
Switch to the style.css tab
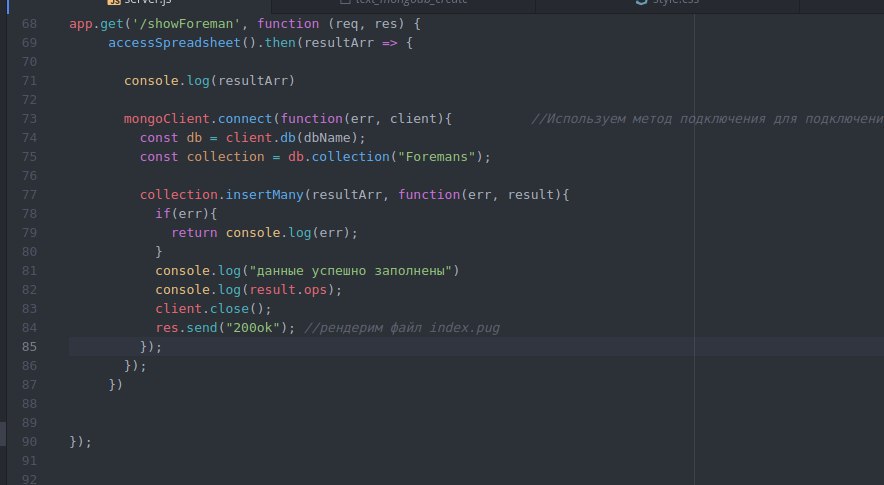pyautogui.click(x=667, y=3)
